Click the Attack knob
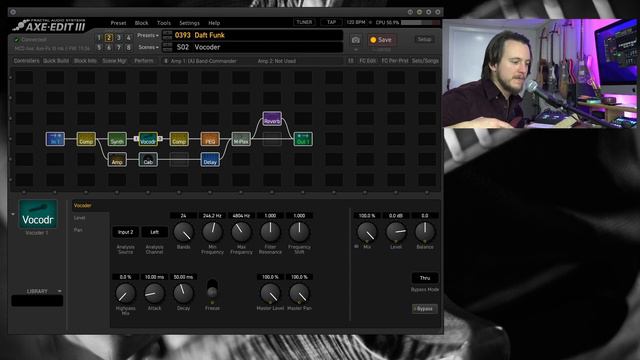This screenshot has height=360, width=640. tap(154, 293)
